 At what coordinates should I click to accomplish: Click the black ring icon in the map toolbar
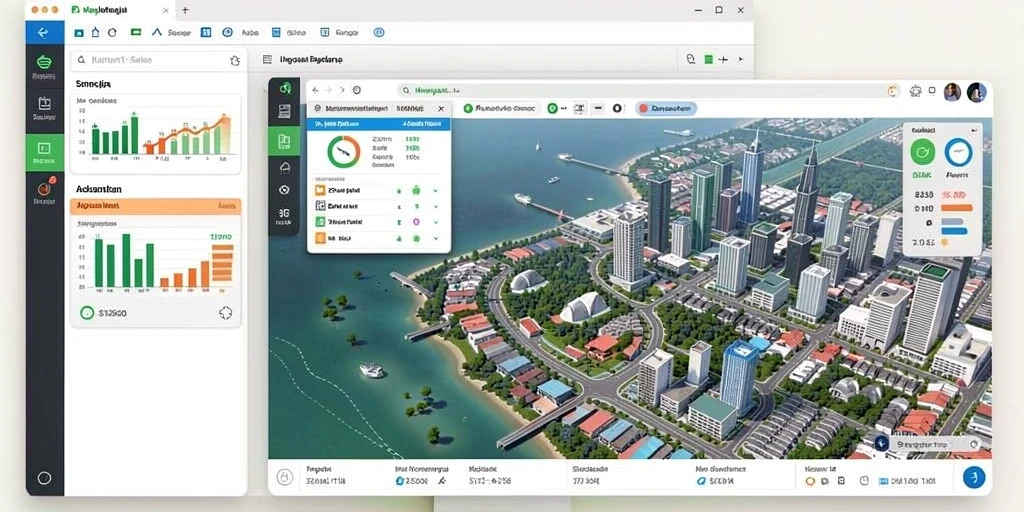tap(616, 108)
